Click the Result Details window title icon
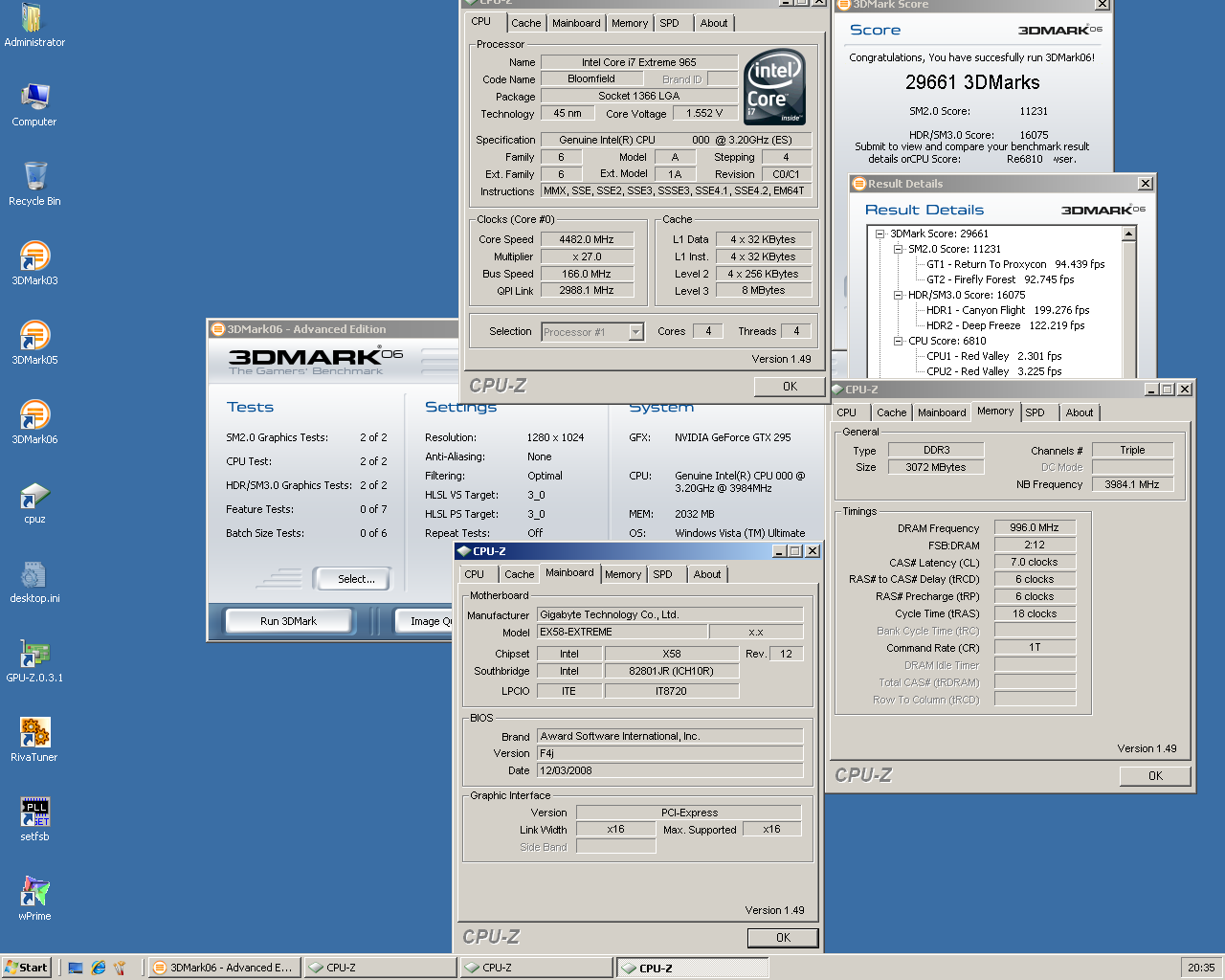Screen dimensions: 1225x980 pyautogui.click(x=858, y=184)
